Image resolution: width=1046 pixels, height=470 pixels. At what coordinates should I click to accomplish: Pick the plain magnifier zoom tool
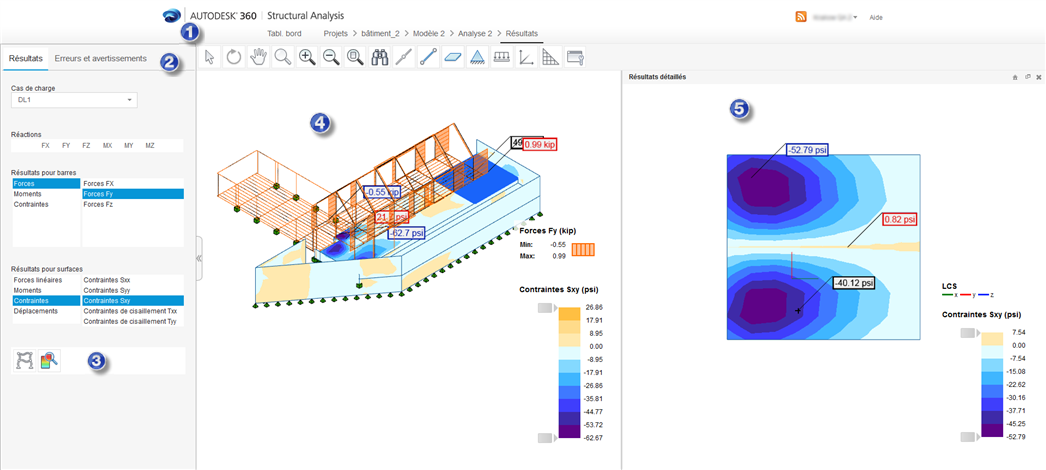click(x=282, y=57)
